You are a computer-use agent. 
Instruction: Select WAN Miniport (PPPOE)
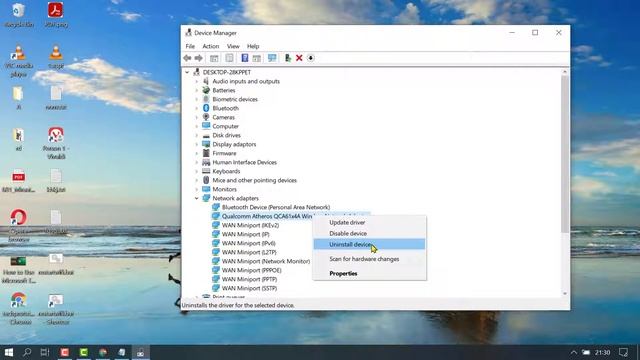coord(251,270)
